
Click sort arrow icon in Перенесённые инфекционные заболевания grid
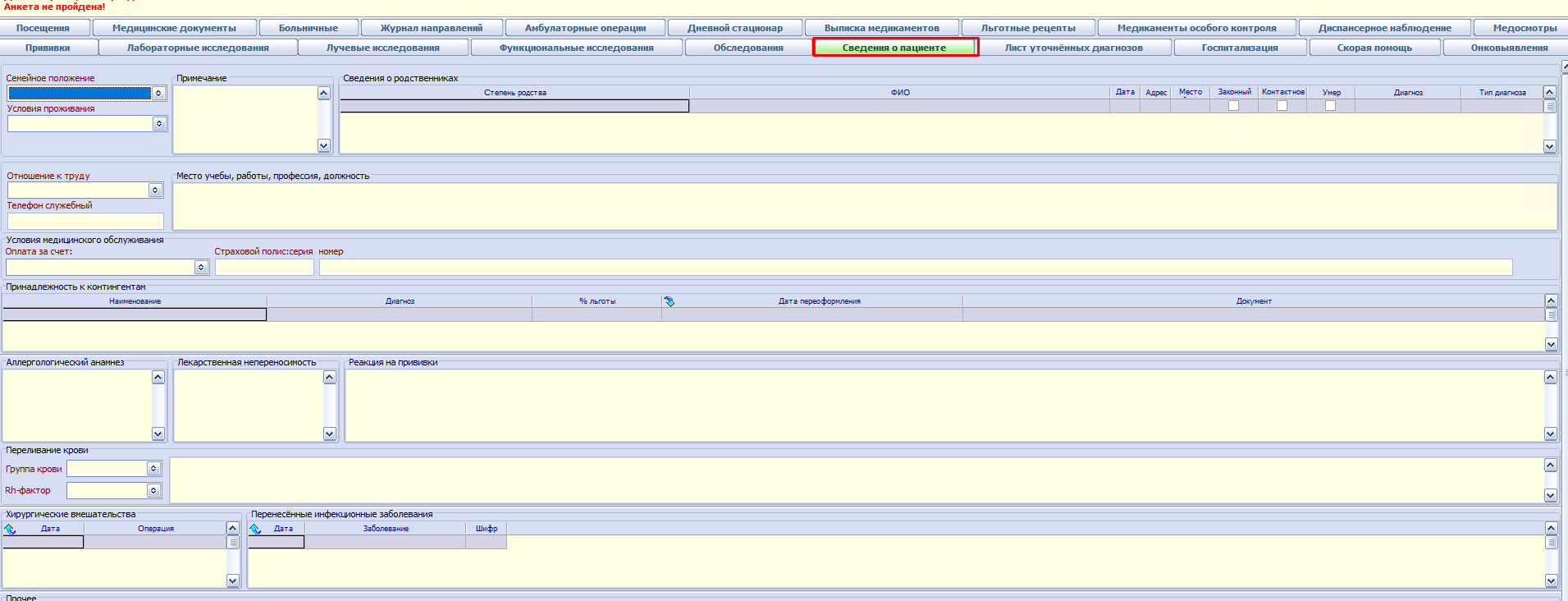[255, 529]
